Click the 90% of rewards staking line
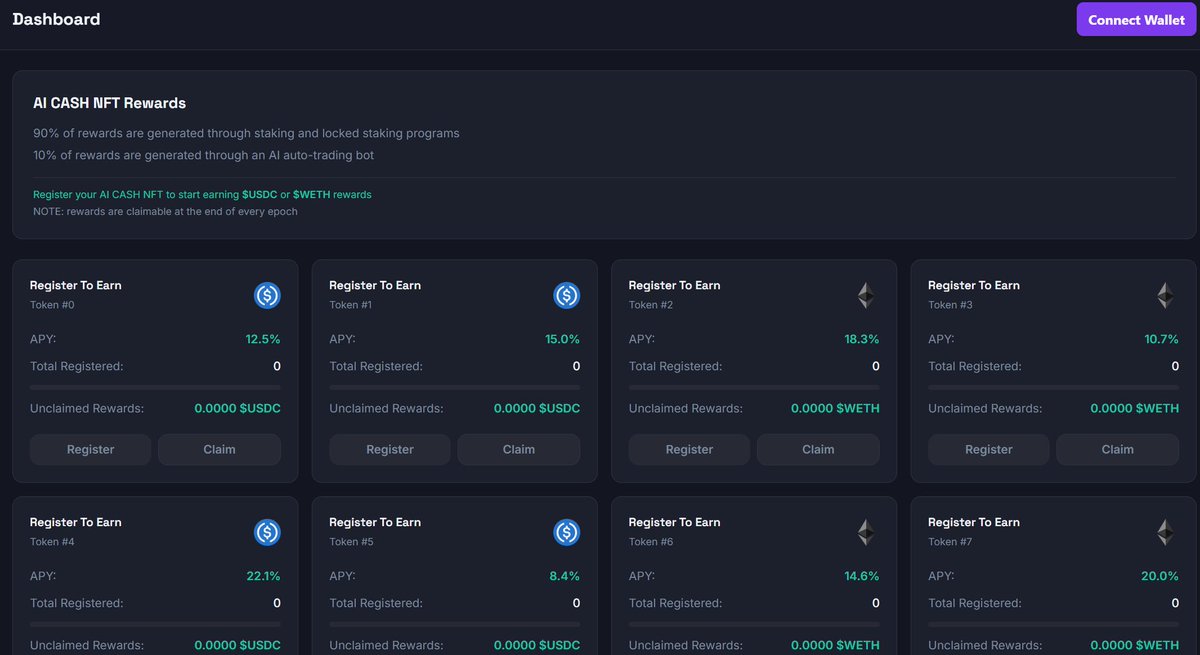The height and width of the screenshot is (655, 1200). [246, 133]
